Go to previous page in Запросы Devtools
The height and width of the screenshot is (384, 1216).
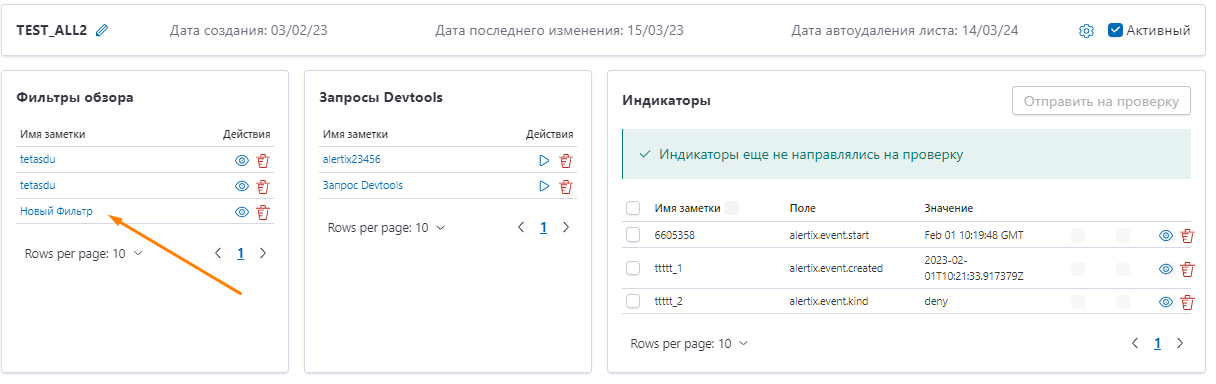pyautogui.click(x=521, y=228)
